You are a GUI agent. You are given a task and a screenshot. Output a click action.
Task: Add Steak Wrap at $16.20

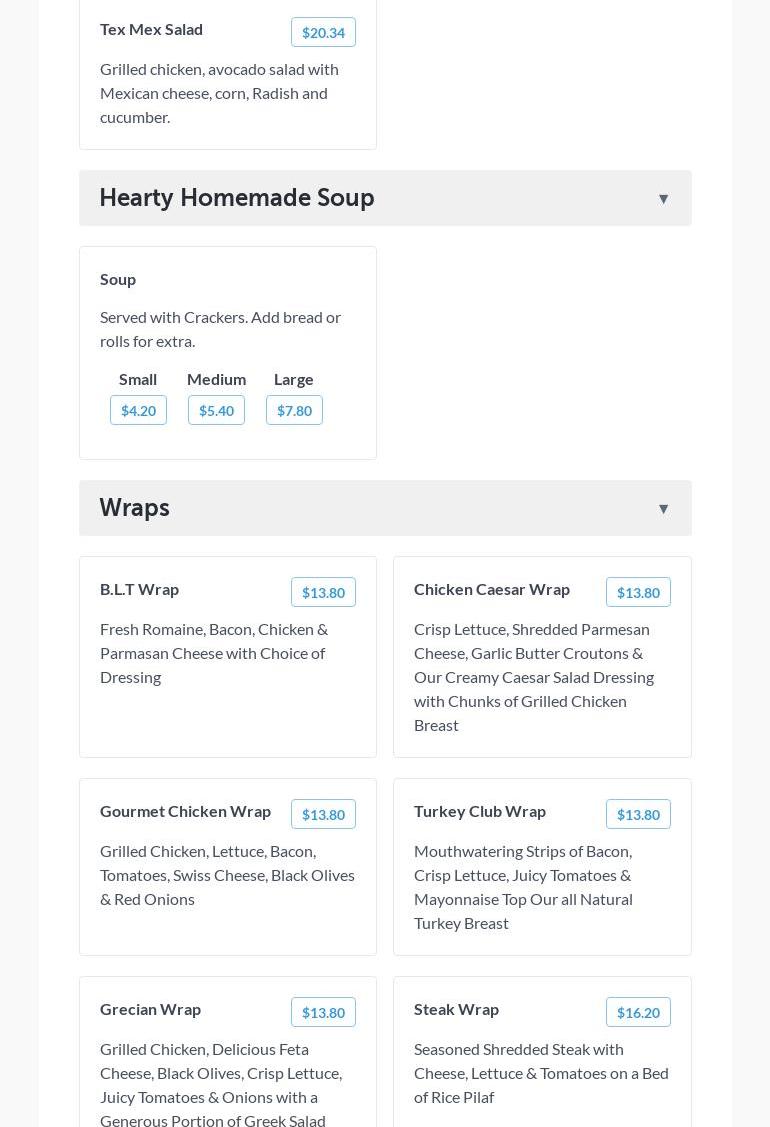click(x=638, y=1013)
